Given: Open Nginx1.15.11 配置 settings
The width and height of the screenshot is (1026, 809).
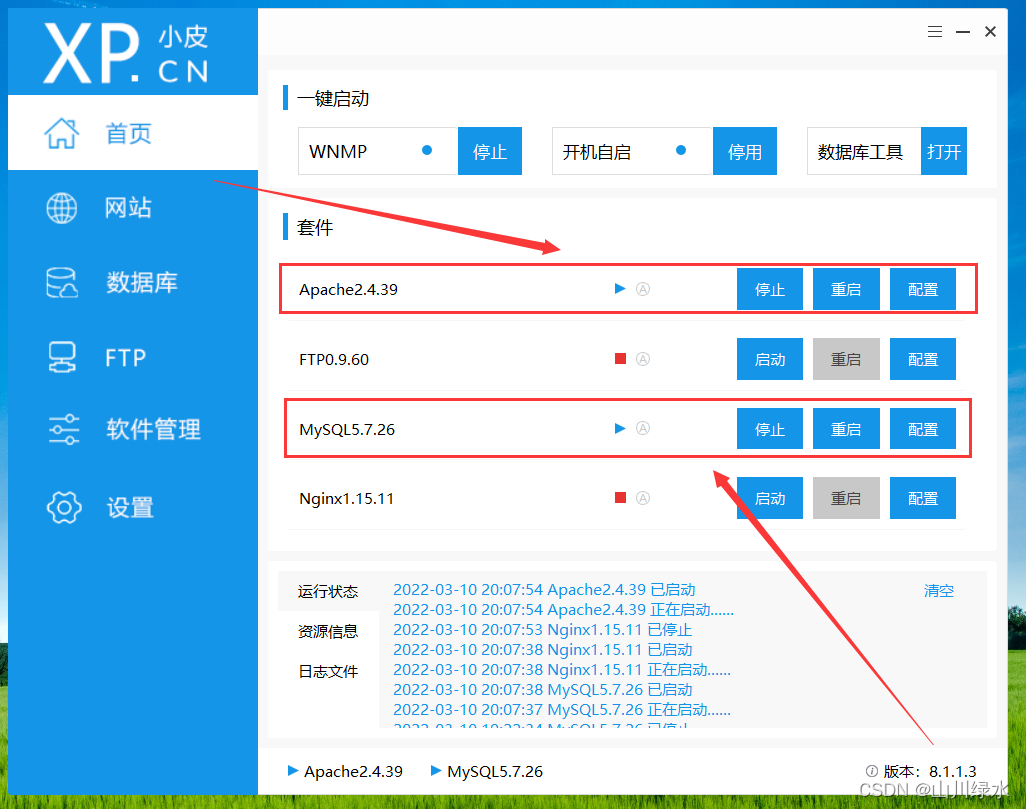Looking at the screenshot, I should [923, 498].
